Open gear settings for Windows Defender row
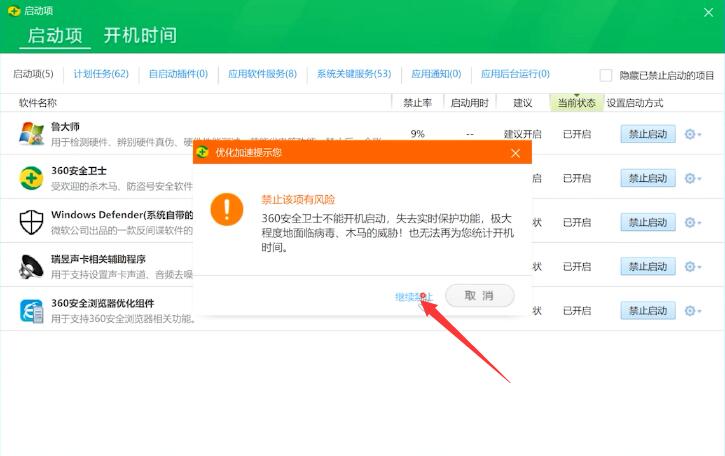Viewport: 725px width, 456px height. point(693,222)
